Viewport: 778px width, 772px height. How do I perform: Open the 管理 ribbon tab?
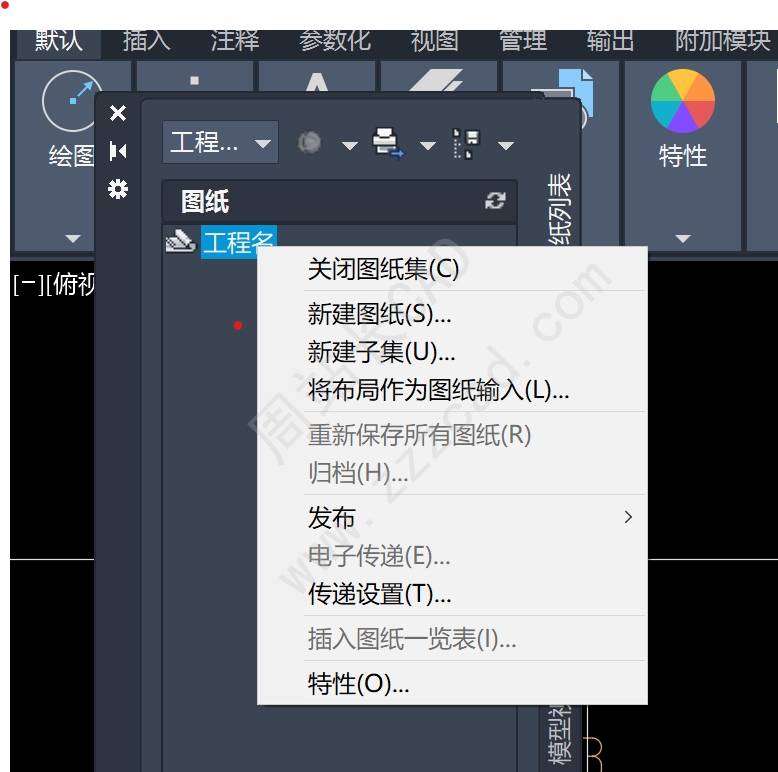(x=523, y=41)
